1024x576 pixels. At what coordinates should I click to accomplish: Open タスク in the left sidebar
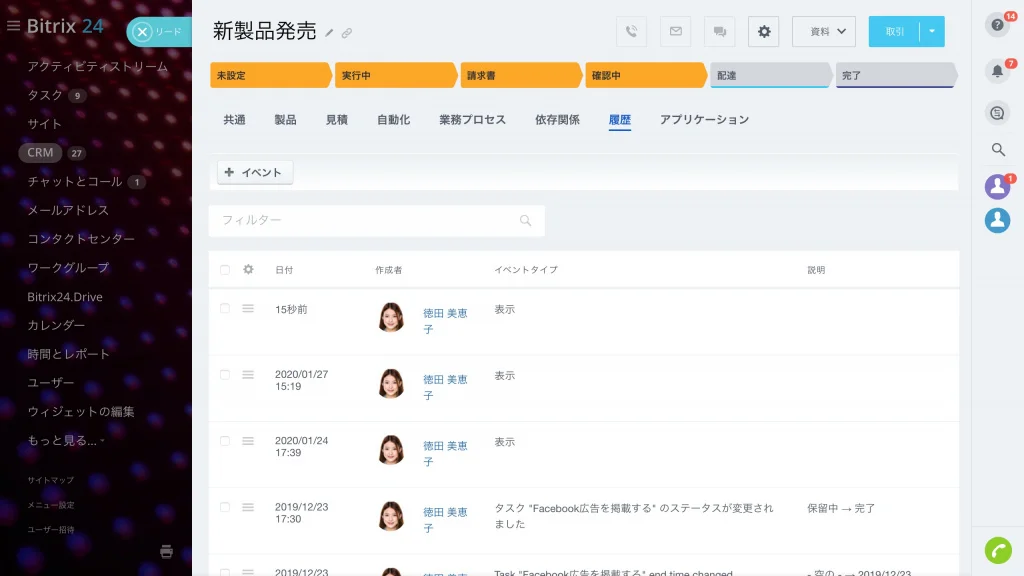(45, 95)
